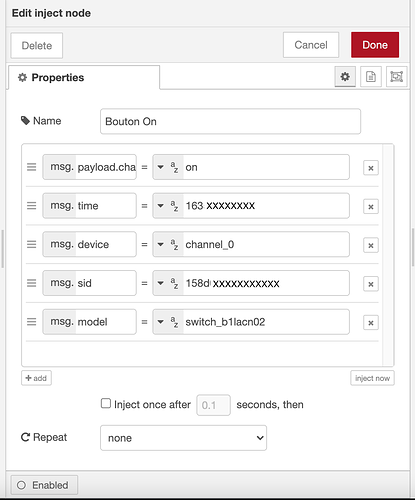Add a new property with '+ add'
This screenshot has width=415, height=500.
pos(36,378)
